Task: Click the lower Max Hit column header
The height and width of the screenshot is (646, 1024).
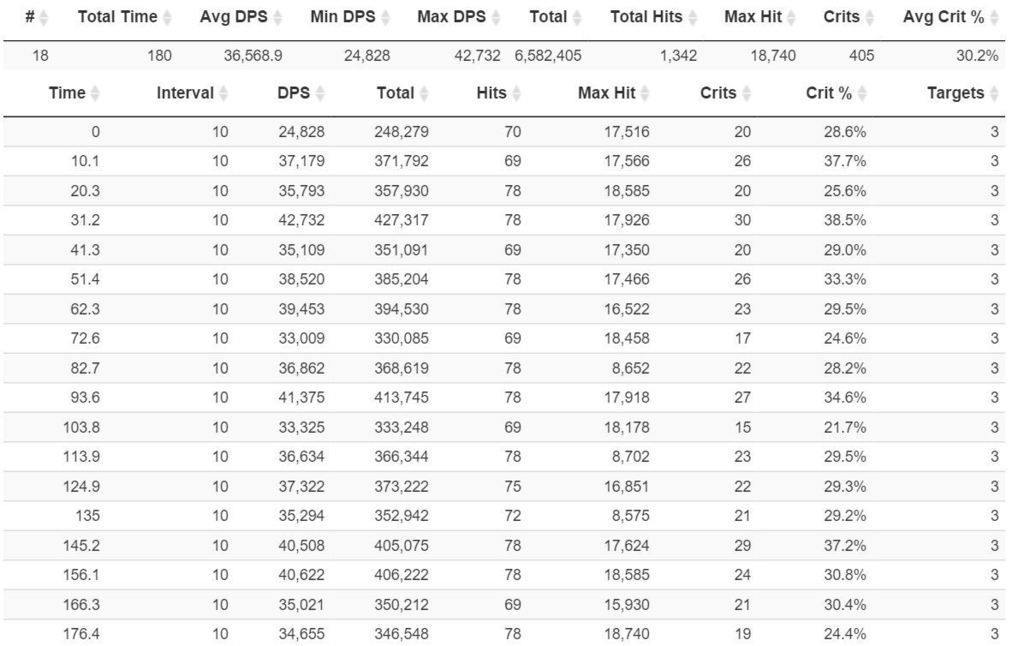Action: pyautogui.click(x=607, y=93)
